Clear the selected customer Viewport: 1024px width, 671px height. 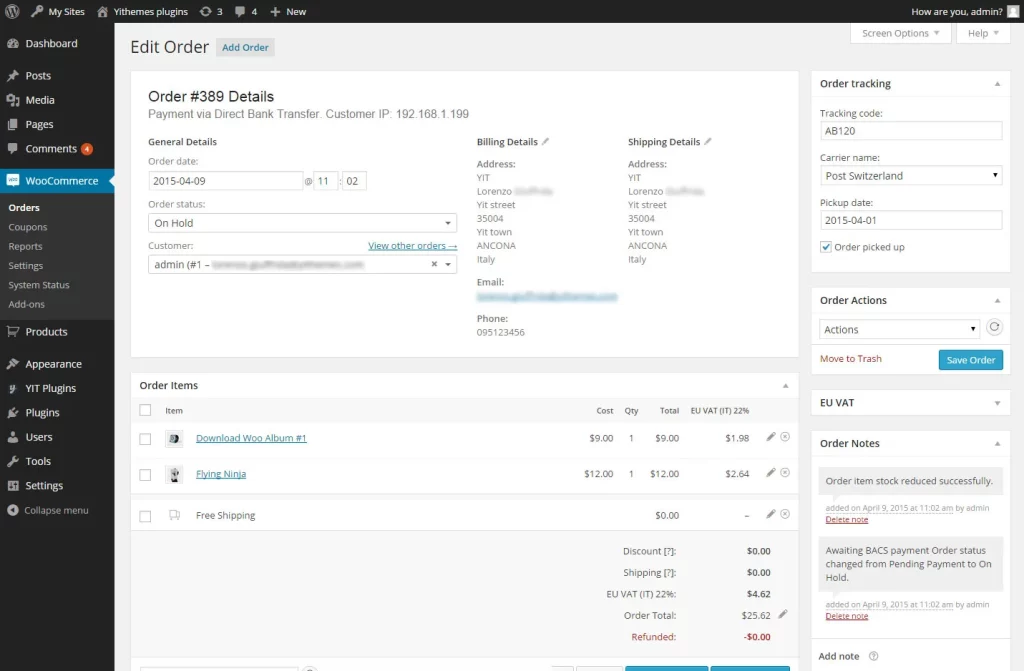coord(434,264)
